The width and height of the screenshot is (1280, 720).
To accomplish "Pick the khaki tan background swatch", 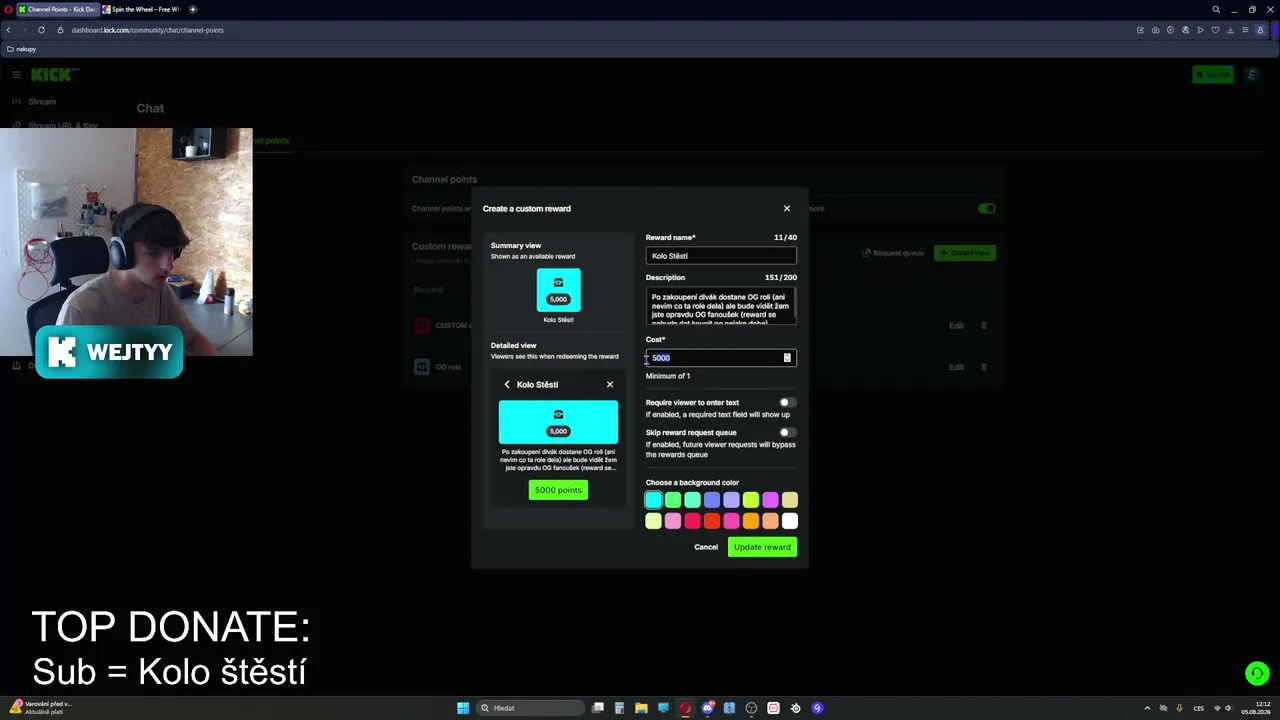I will pyautogui.click(x=790, y=500).
